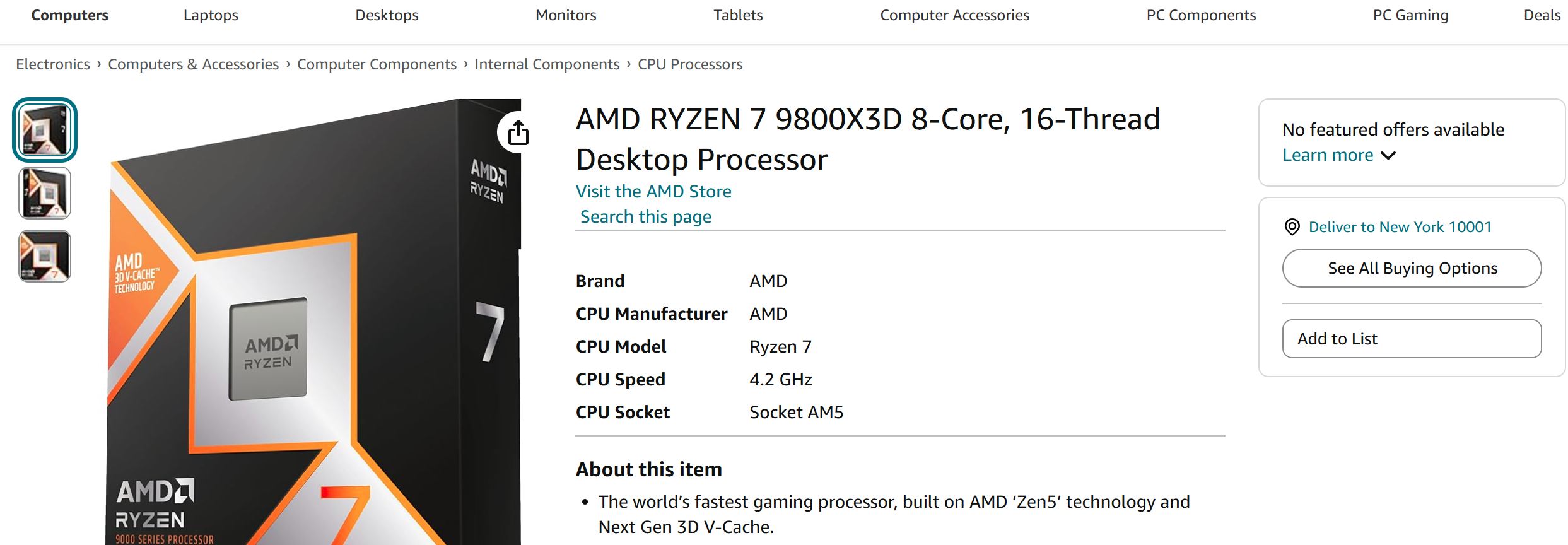Click the Deals navigation item

click(x=1542, y=15)
